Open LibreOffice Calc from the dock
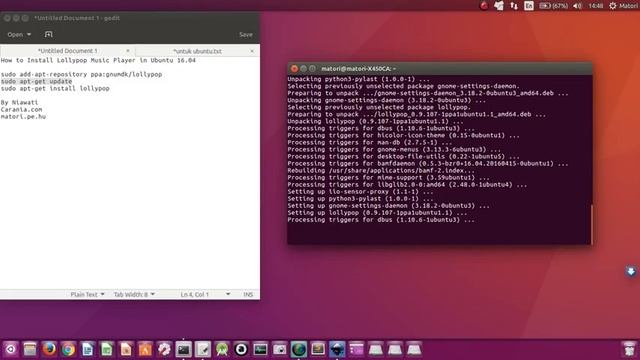This screenshot has width=640, height=360. click(107, 349)
